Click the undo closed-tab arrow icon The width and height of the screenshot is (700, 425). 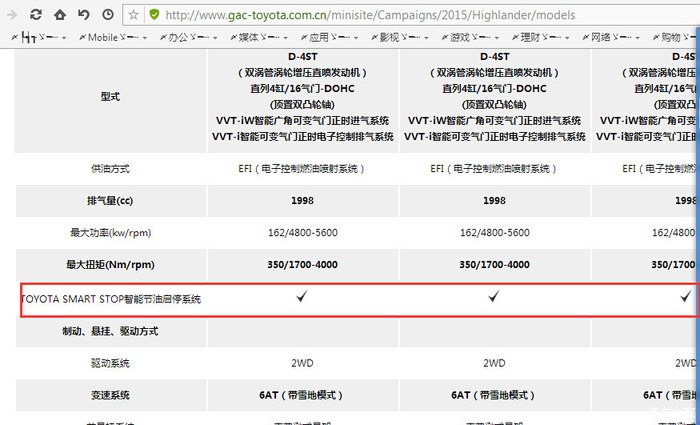click(x=84, y=15)
